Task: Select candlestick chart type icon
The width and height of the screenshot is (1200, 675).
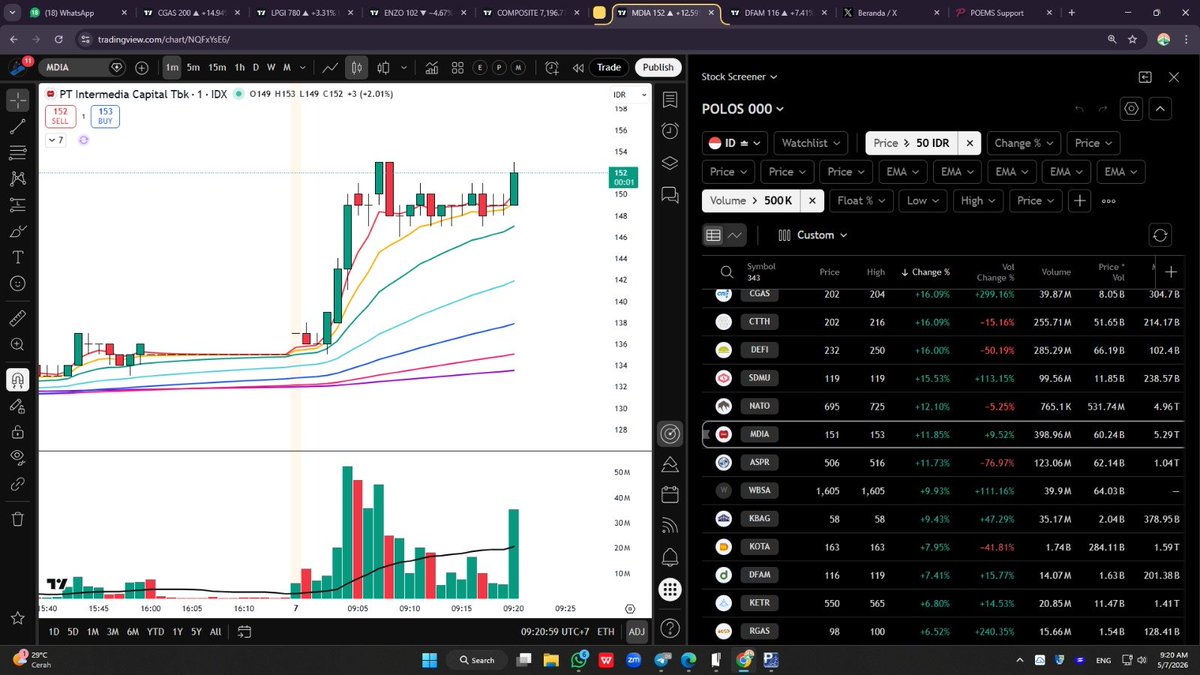Action: (356, 68)
